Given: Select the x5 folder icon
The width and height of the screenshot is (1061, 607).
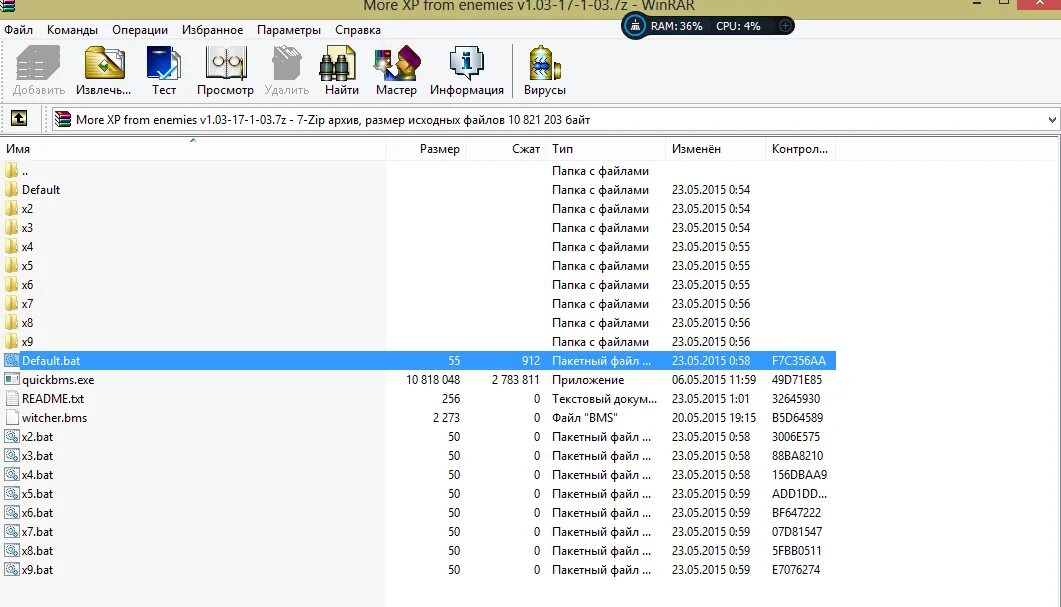Looking at the screenshot, I should click(x=12, y=265).
